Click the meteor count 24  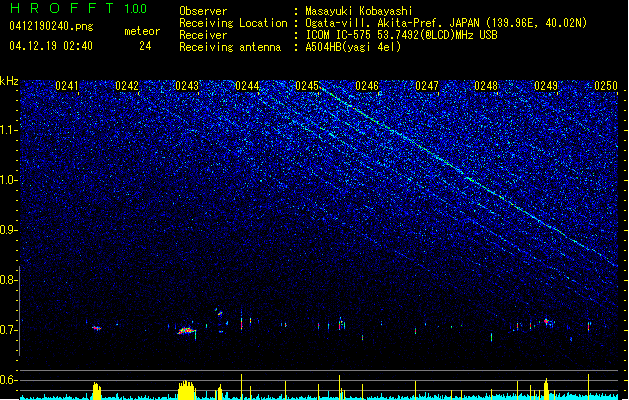tap(145, 46)
